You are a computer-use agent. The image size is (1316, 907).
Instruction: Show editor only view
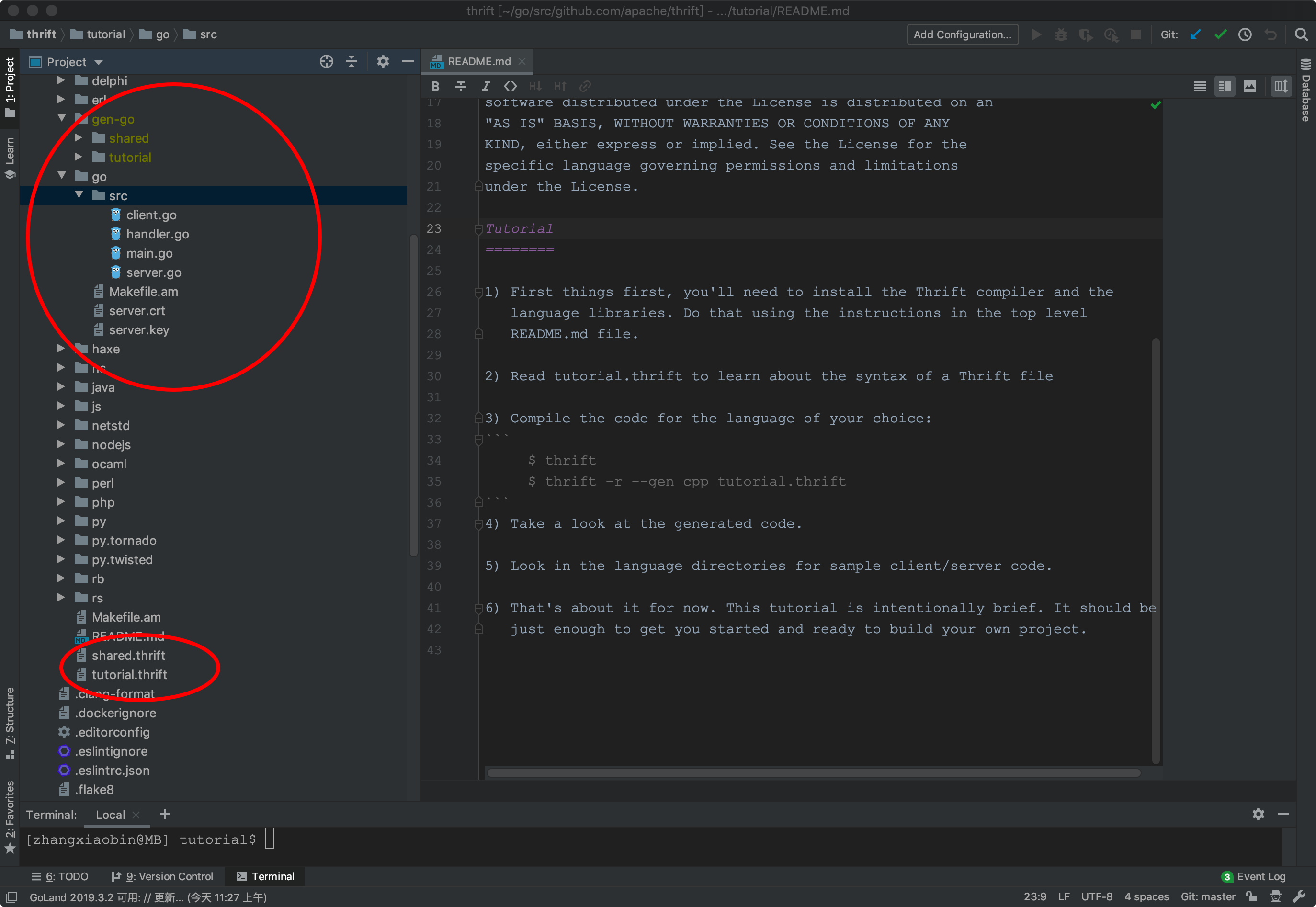(1200, 86)
